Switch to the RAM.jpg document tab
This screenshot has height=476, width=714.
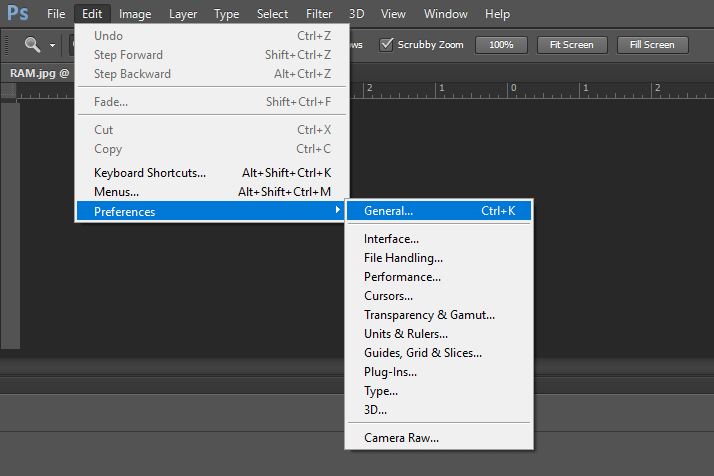coord(40,73)
